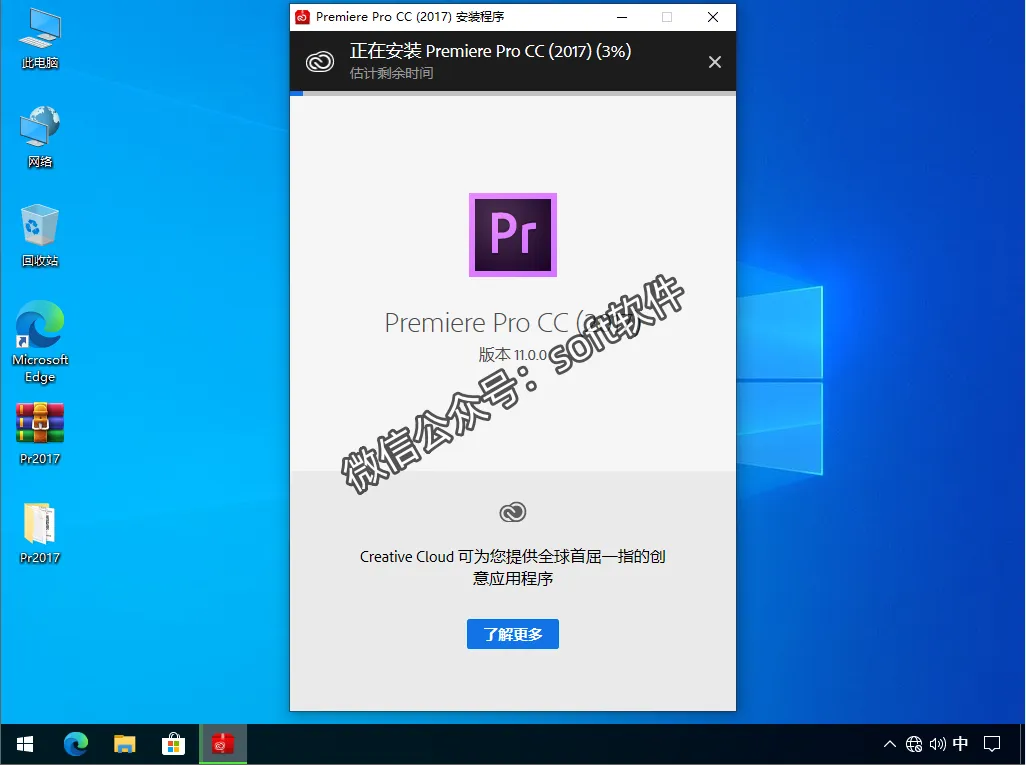This screenshot has height=765, width=1026.
Task: Click the Adobe installer taskbar icon
Action: pos(223,744)
